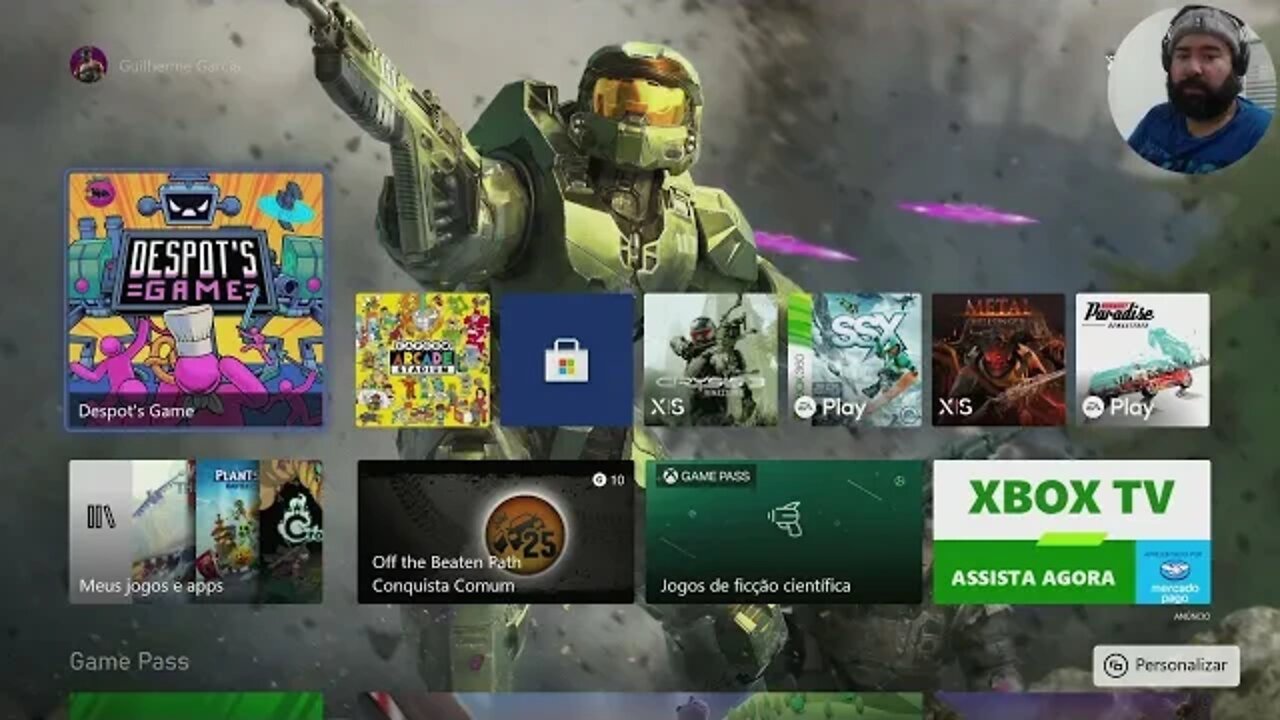Screen dimensions: 1280x720
Task: Click the GAME PASS badge label
Action: click(705, 476)
